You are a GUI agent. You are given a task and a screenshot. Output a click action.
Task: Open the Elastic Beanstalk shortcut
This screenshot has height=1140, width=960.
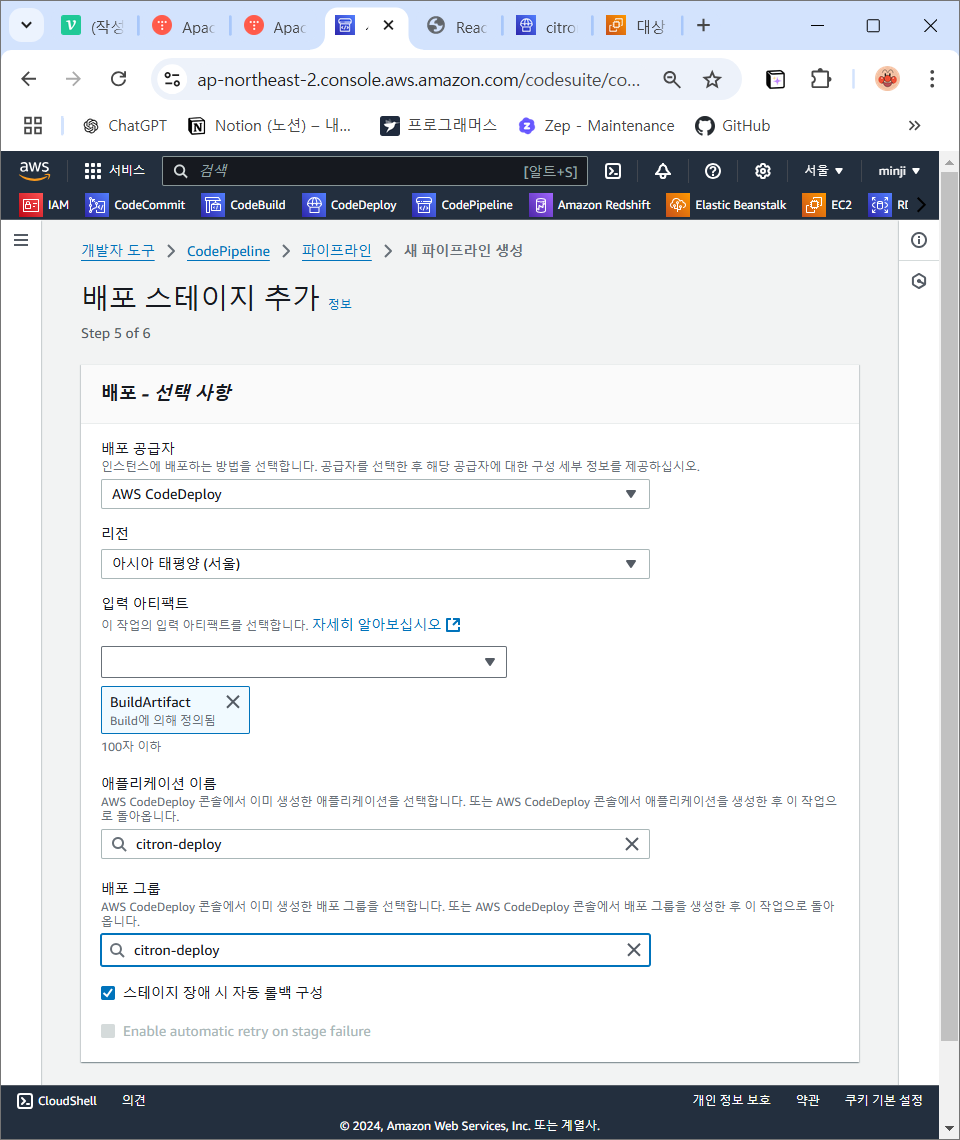(727, 205)
